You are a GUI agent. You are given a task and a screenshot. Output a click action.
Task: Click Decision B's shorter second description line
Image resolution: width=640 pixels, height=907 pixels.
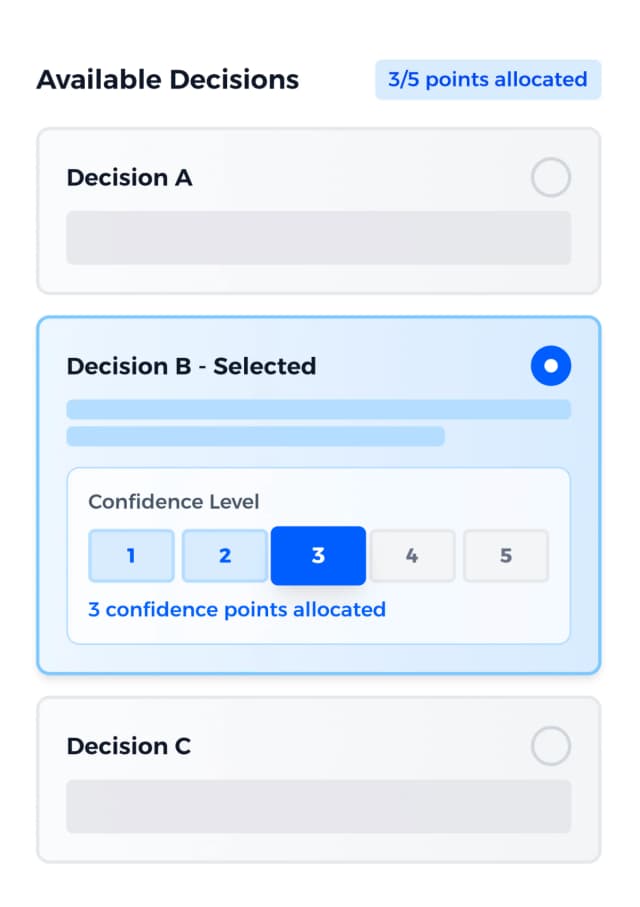pos(255,436)
